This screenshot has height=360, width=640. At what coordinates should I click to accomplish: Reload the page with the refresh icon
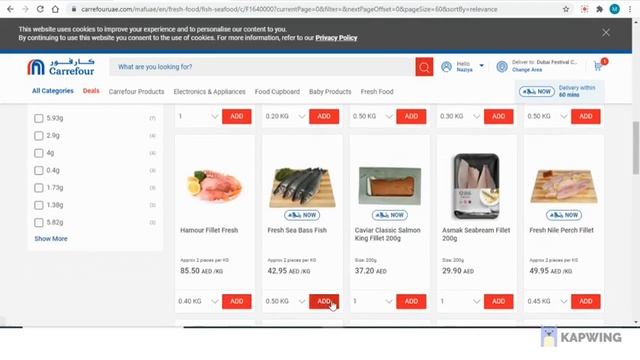(x=40, y=9)
